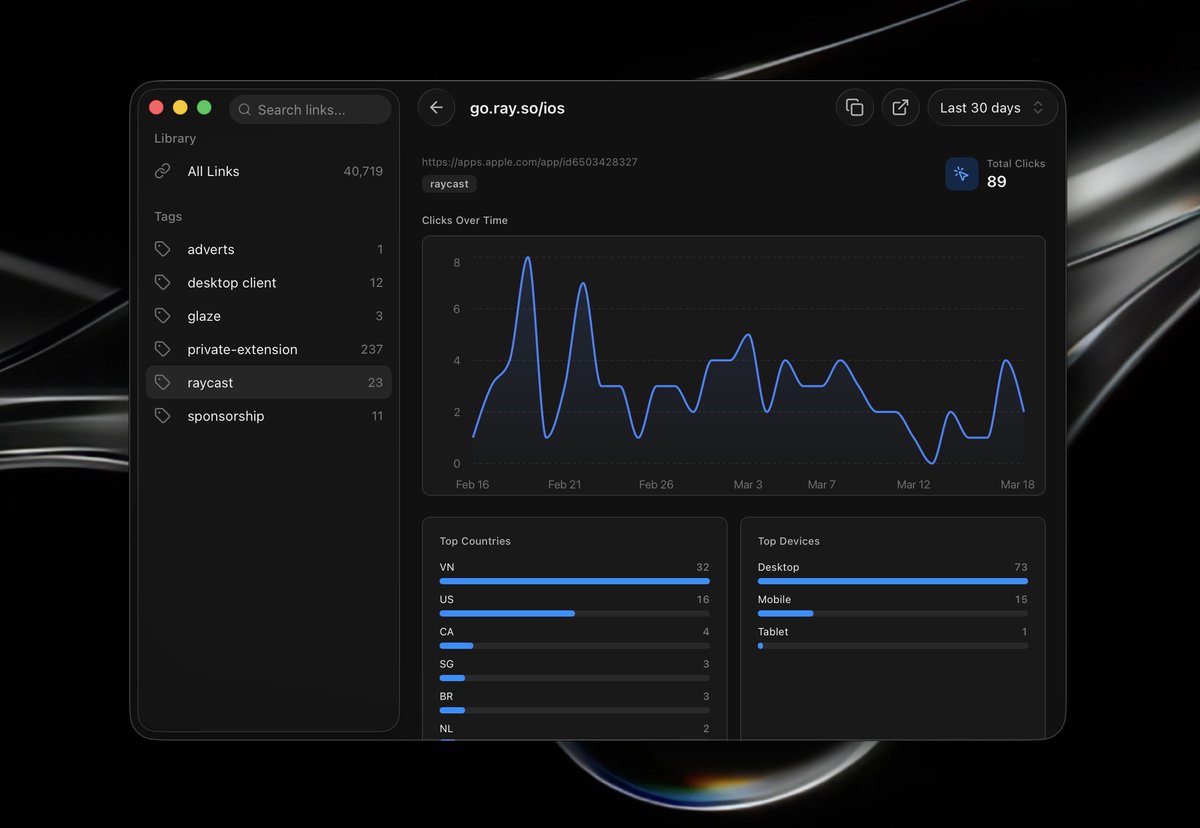This screenshot has width=1200, height=828.
Task: Click the Tags section header
Action: [x=168, y=216]
